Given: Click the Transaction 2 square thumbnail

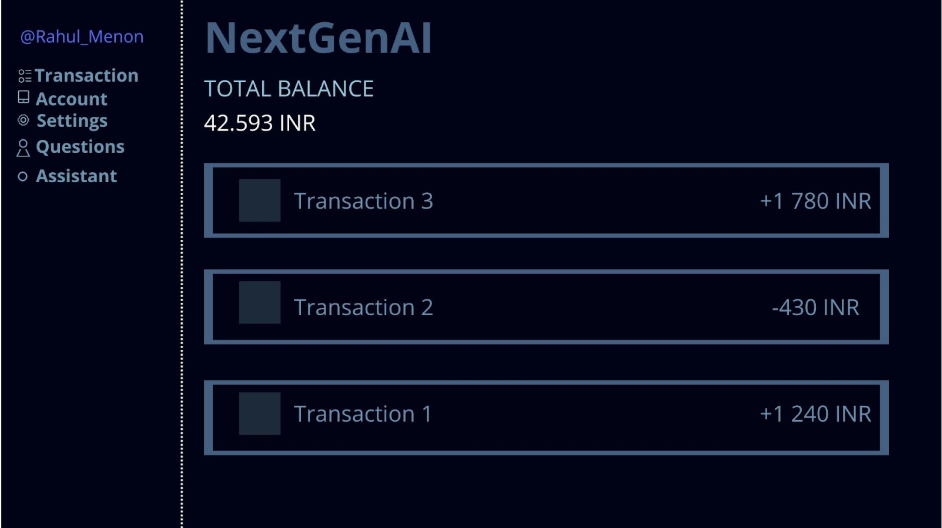Looking at the screenshot, I should click(259, 303).
